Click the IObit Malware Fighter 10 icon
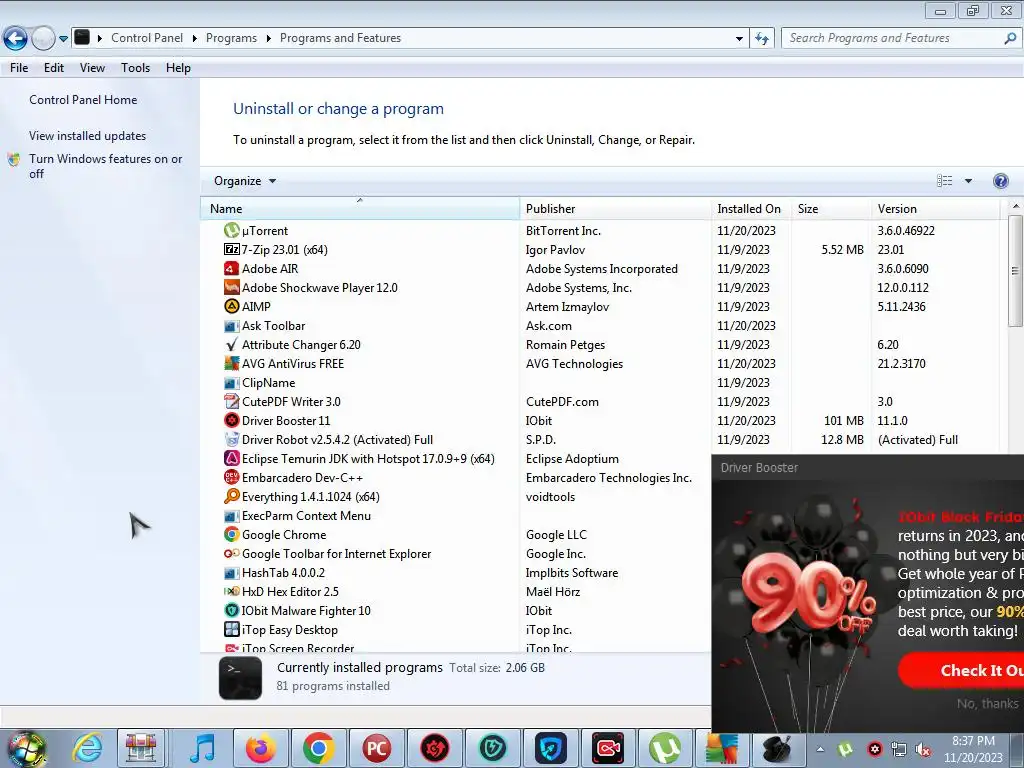 click(231, 610)
